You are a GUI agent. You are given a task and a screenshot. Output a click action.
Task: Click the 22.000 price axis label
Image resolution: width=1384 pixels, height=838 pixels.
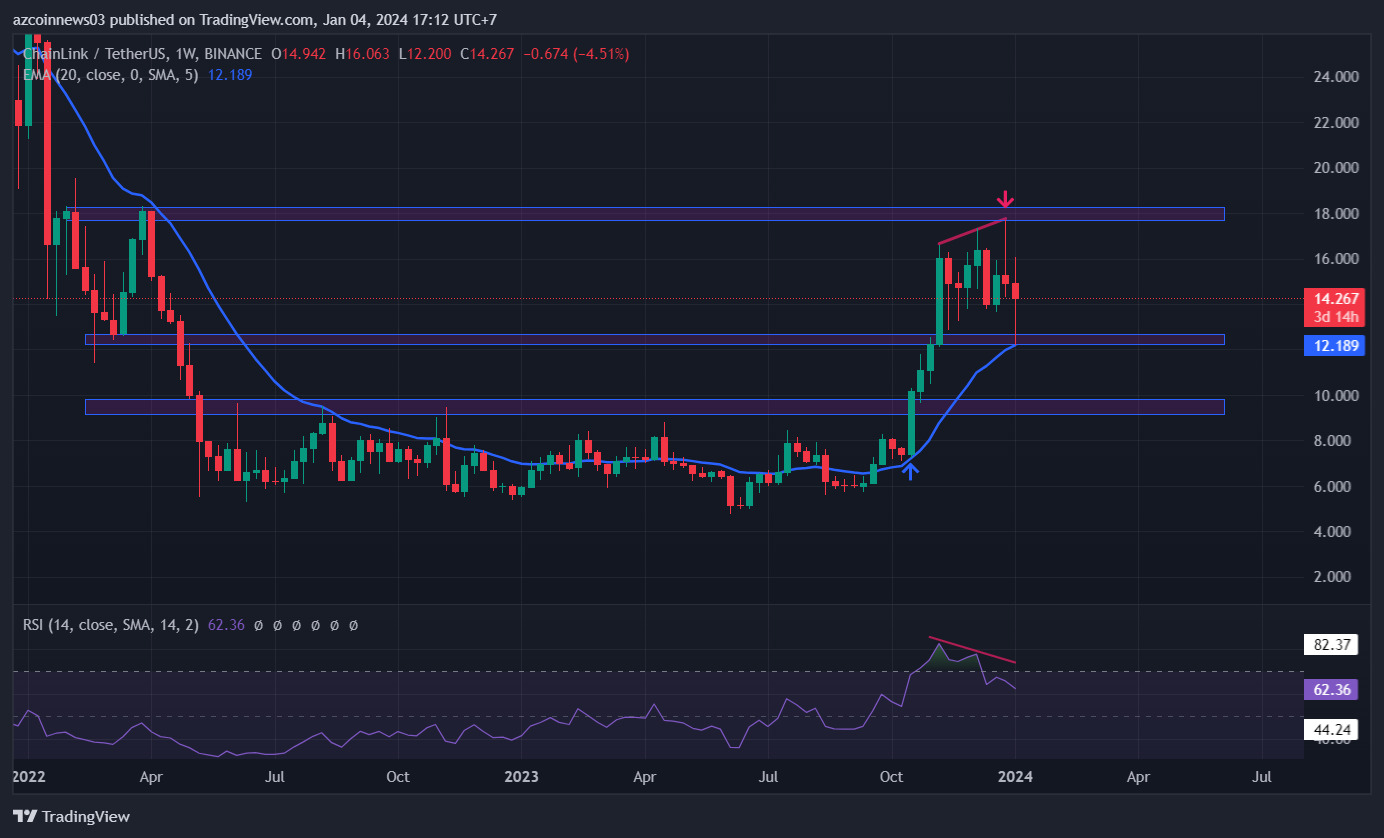(1338, 123)
